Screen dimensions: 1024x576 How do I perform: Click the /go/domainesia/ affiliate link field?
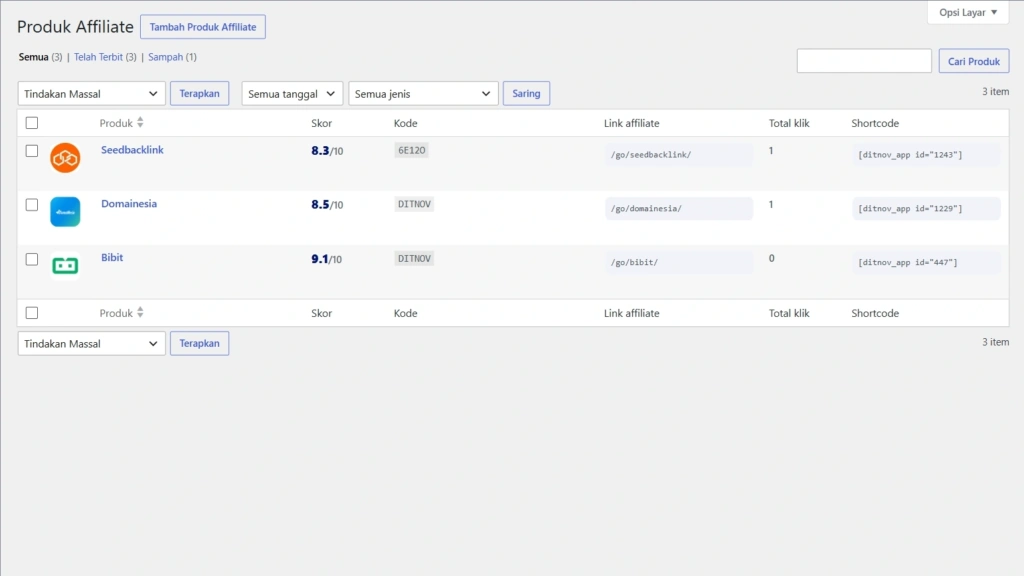[679, 208]
